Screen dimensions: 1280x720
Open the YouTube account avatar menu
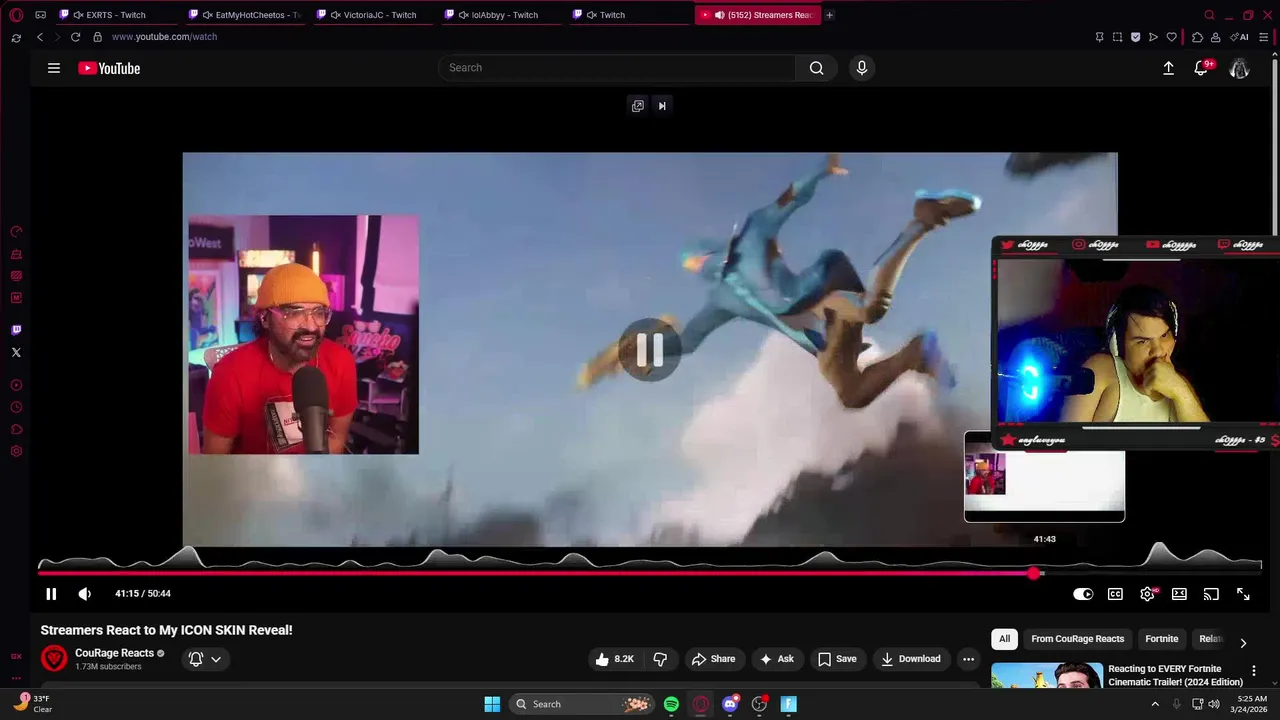(1240, 68)
